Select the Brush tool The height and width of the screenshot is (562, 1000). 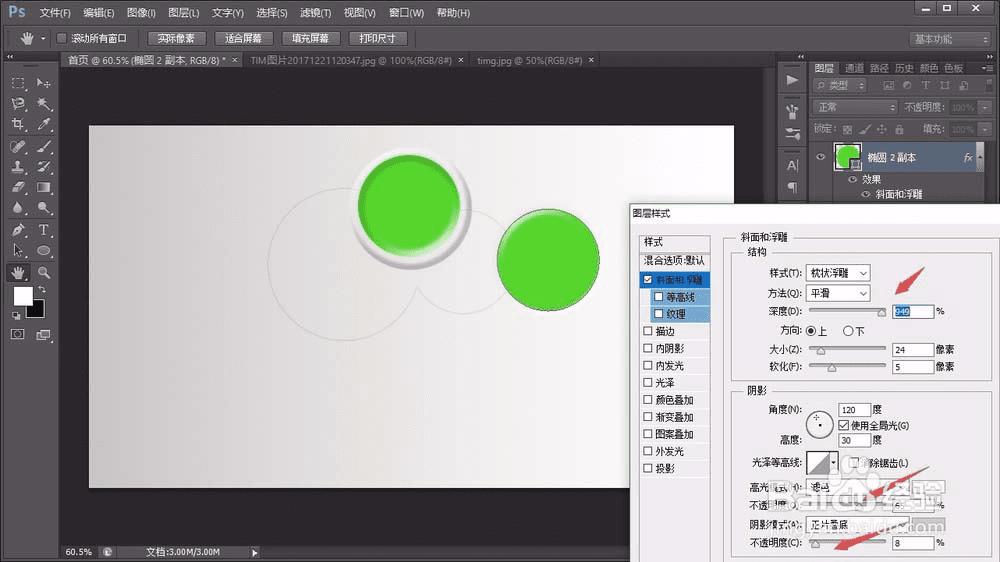43,147
